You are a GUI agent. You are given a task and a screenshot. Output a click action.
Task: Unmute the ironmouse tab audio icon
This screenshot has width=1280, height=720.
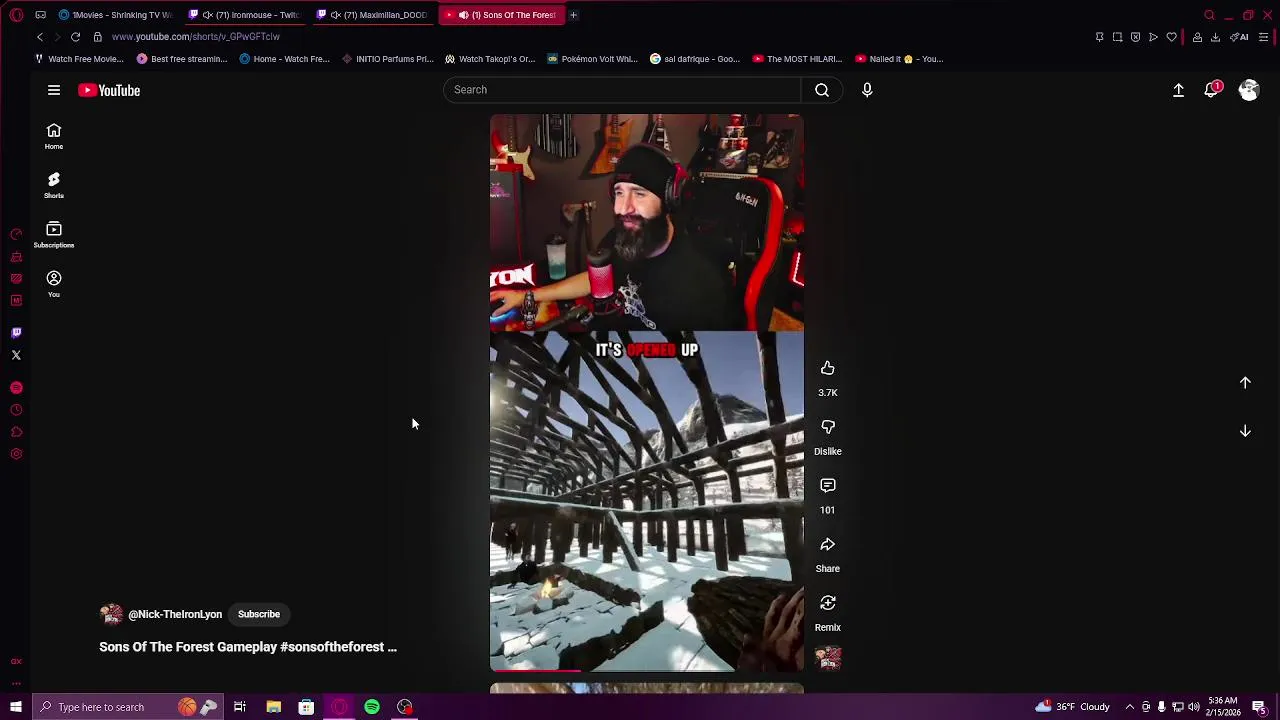[207, 15]
